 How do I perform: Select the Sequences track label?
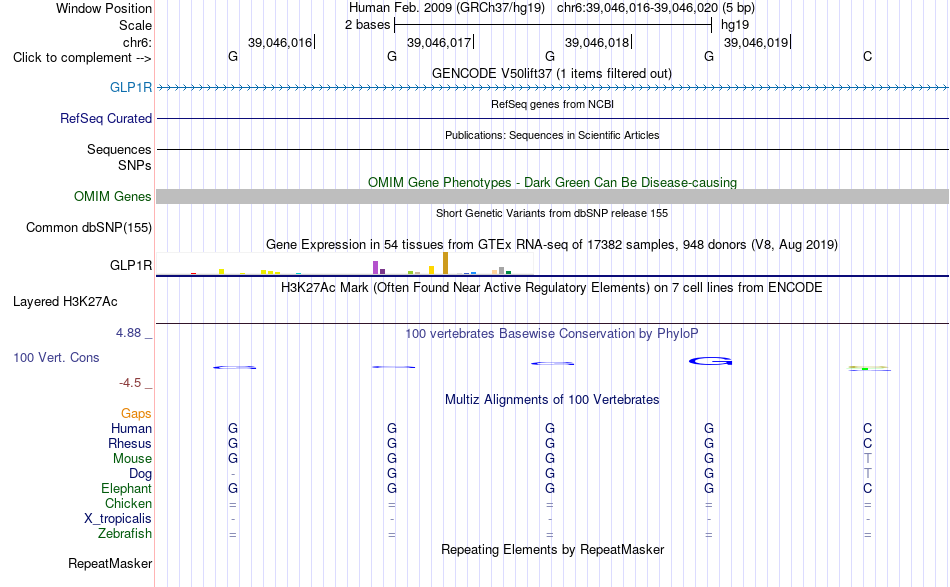click(x=119, y=150)
